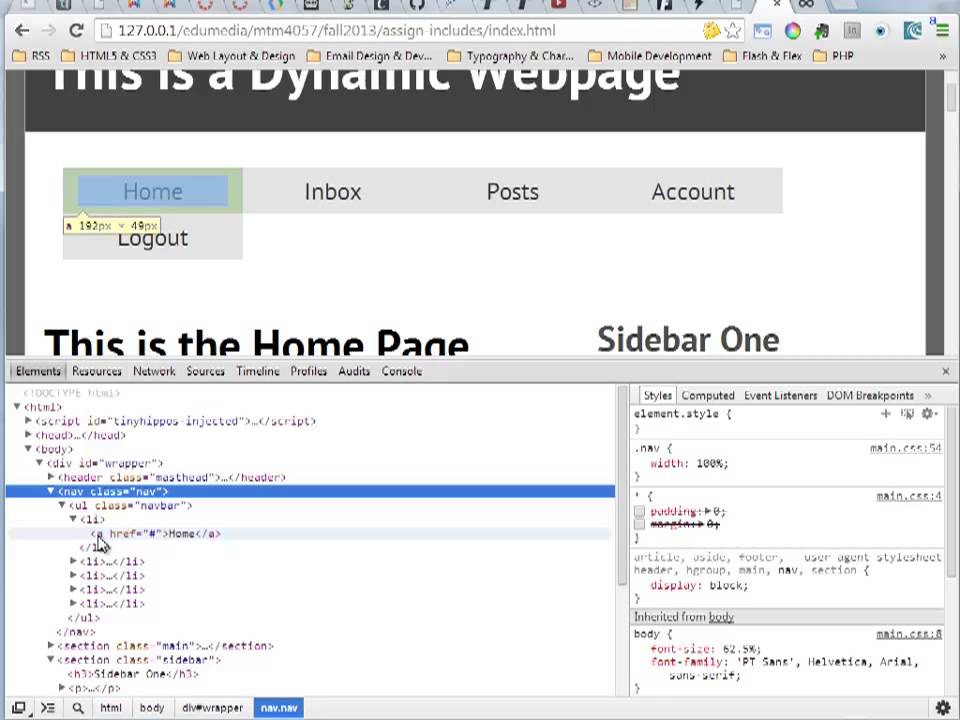Click the browser back arrow
The image size is (960, 720).
tap(22, 31)
